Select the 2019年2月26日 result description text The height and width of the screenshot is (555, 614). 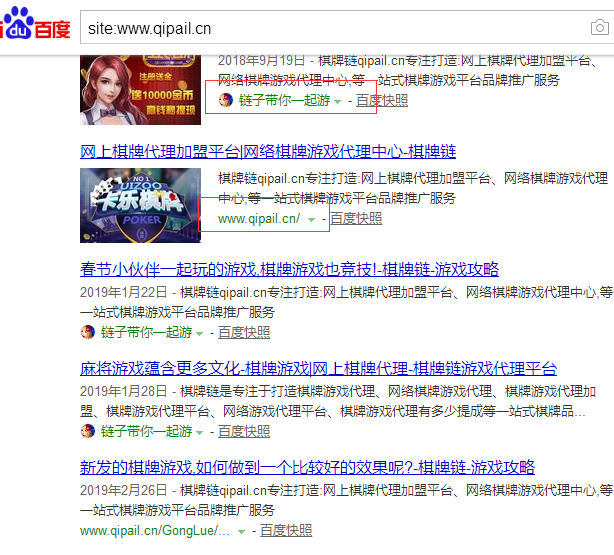point(346,500)
